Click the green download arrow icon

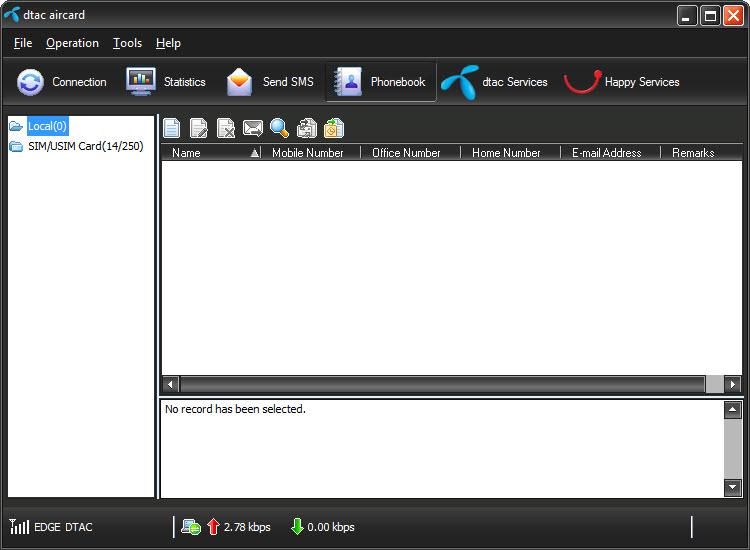pyautogui.click(x=297, y=527)
